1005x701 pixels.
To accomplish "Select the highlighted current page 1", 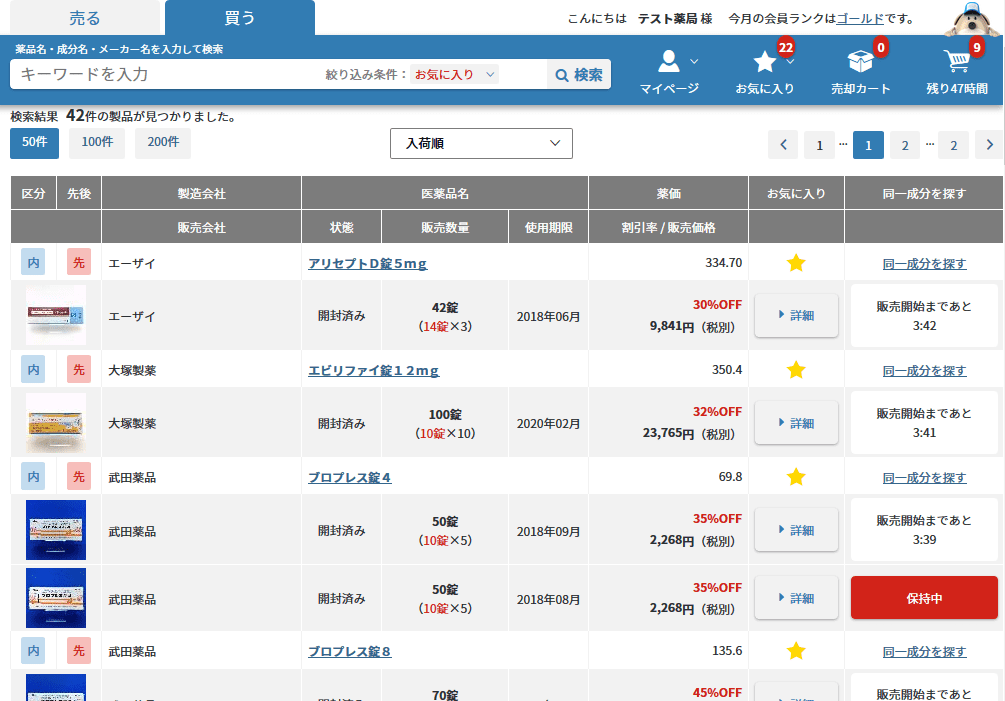I will point(868,145).
